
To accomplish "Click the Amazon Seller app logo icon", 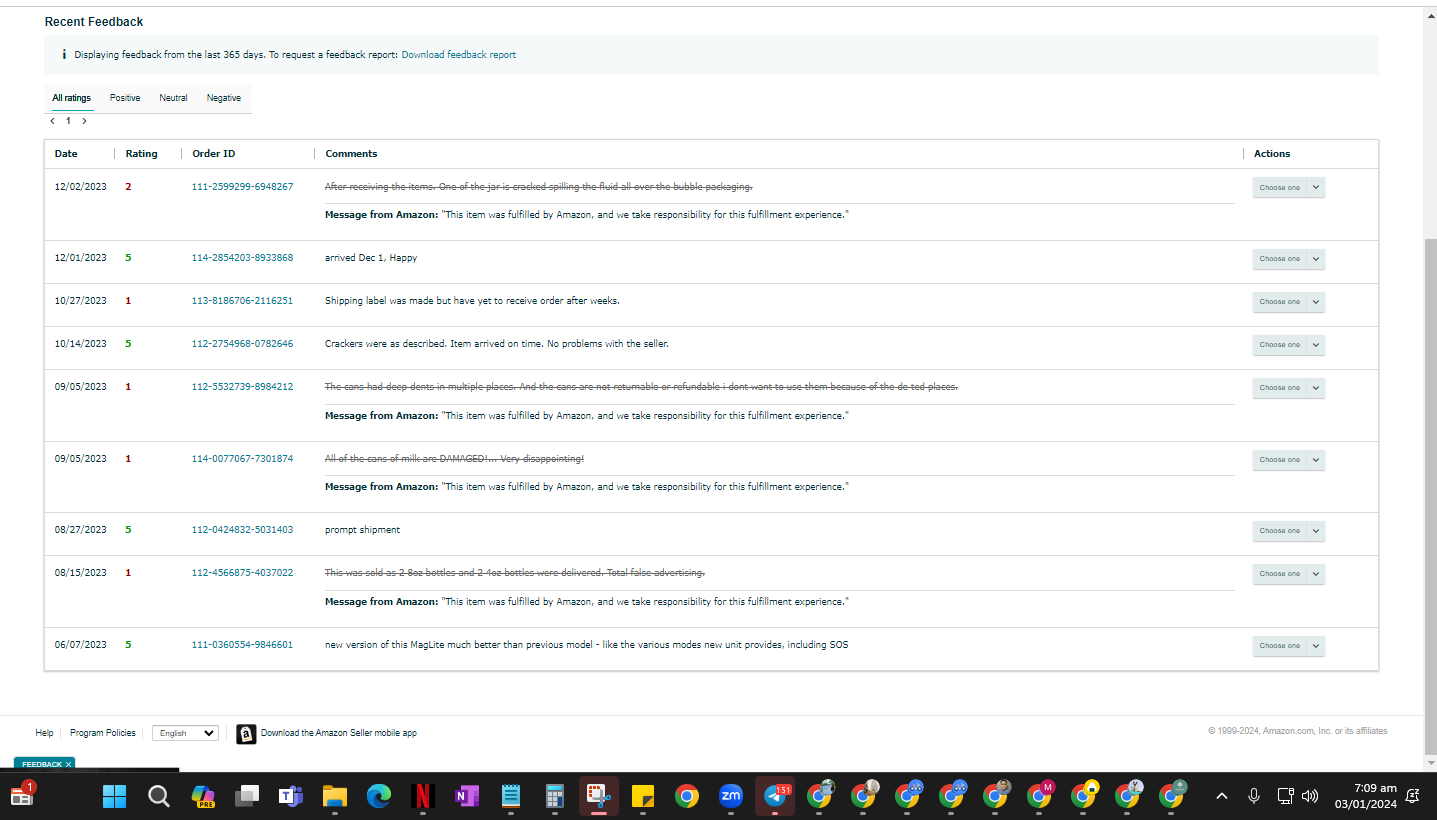I will 246,734.
